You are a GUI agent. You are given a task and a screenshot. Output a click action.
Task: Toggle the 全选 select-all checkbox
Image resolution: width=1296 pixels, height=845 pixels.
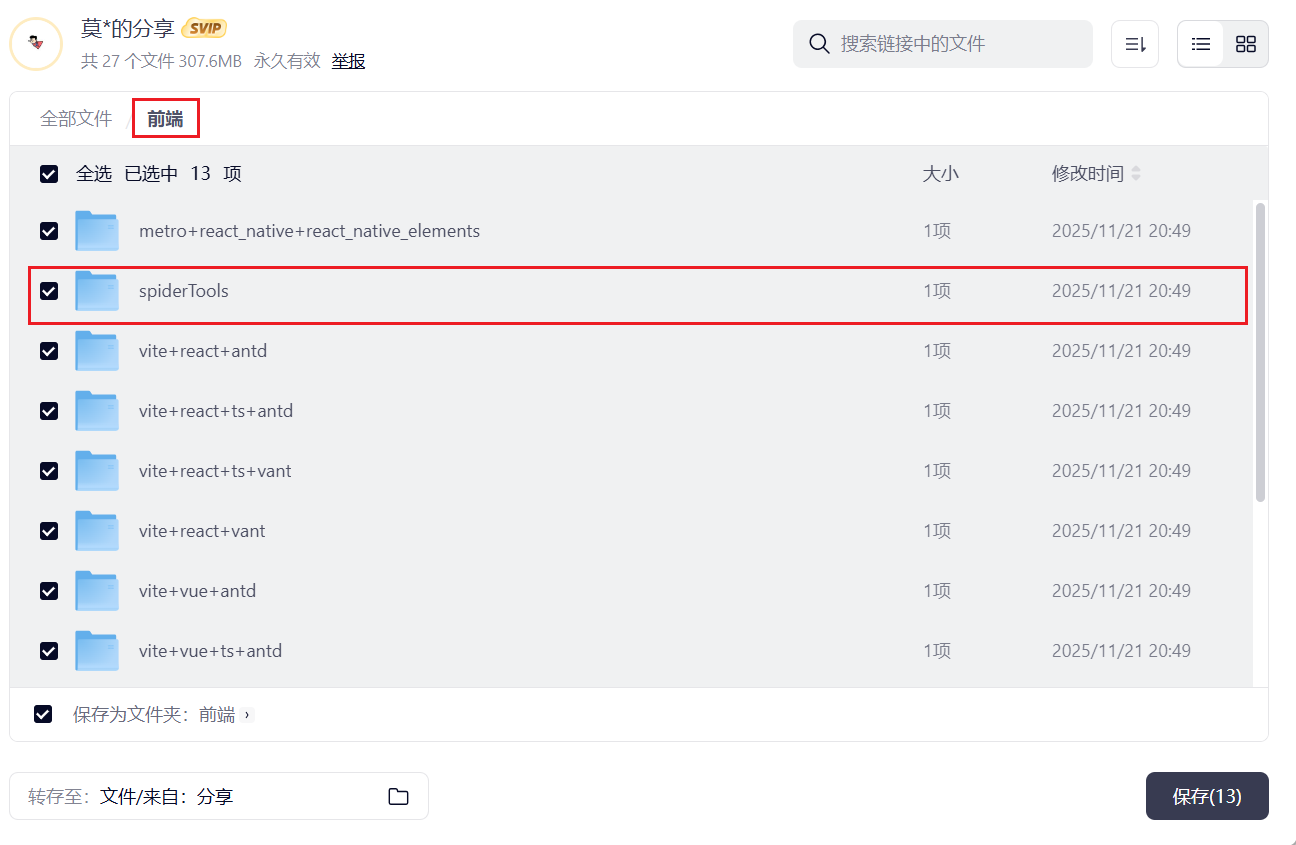click(49, 174)
